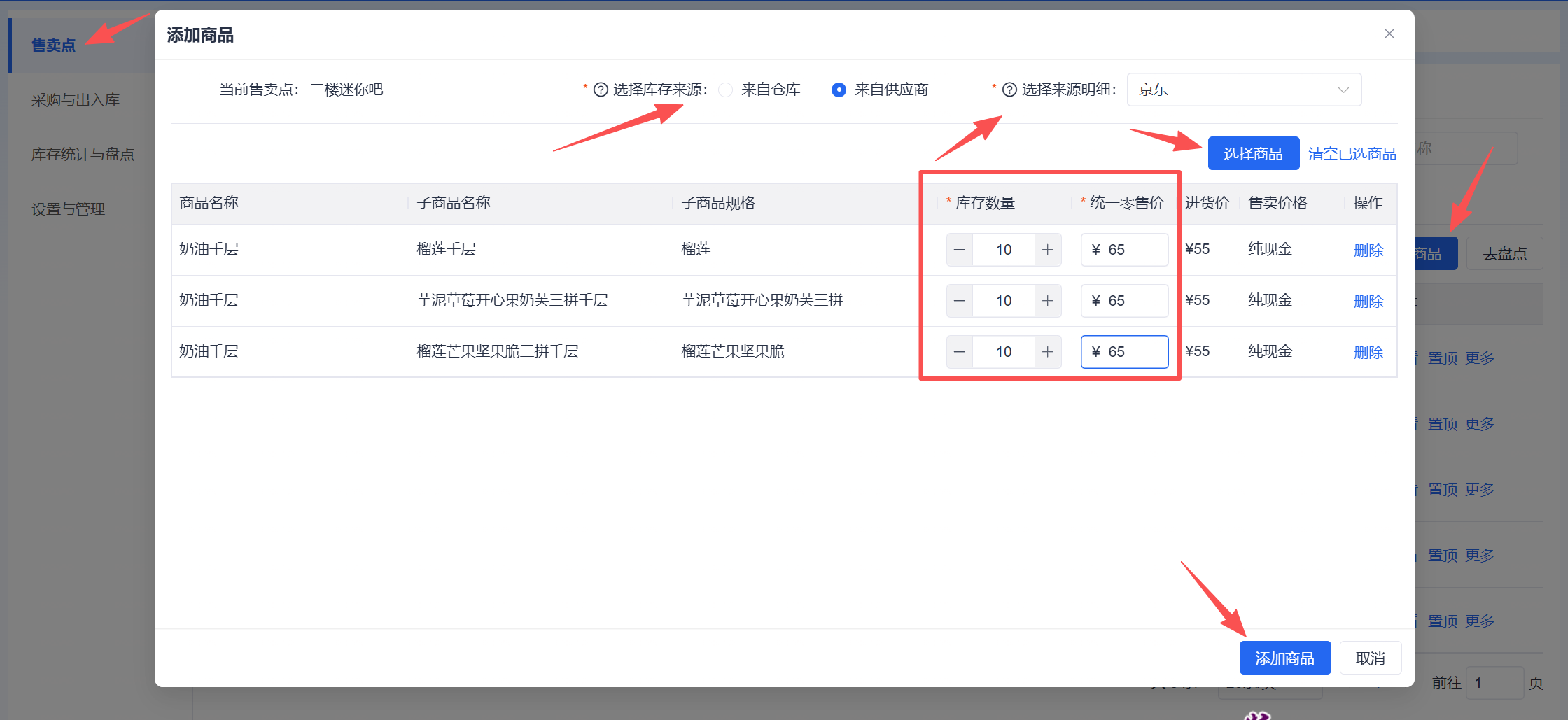Decrease stock quantity for 芋泥草莓开心果奶芙三拼千层 row
1568x720 pixels.
960,301
